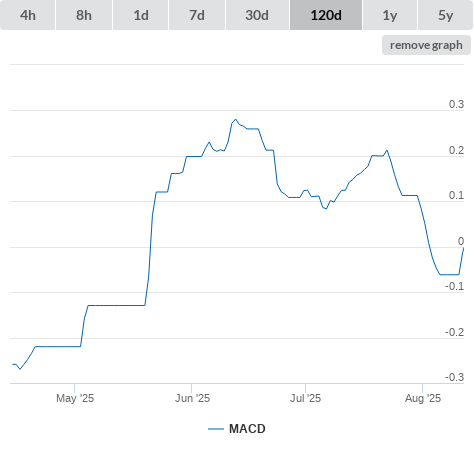Click the flat MACD line segment in May
Screen dimensions: 474x455
(116, 305)
